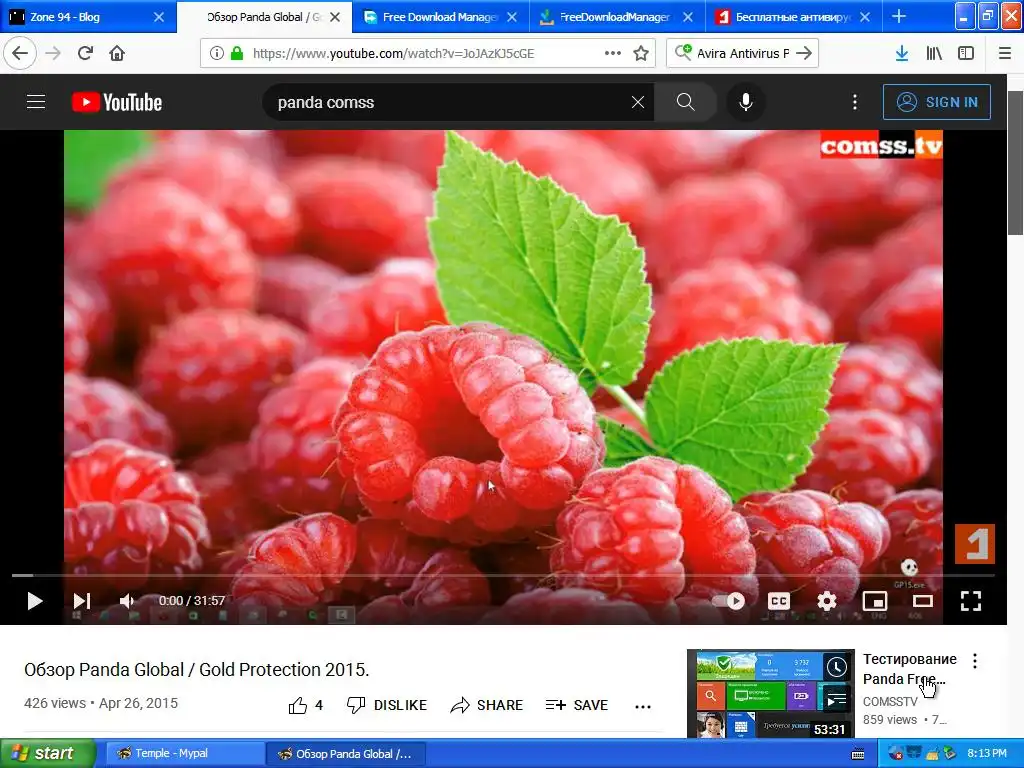Click the DISLIKE button
The height and width of the screenshot is (768, 1024).
(387, 705)
